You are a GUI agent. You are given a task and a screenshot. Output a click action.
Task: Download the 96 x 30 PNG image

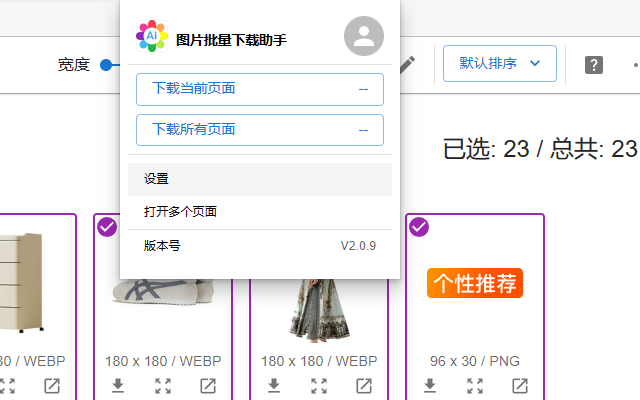coord(430,385)
